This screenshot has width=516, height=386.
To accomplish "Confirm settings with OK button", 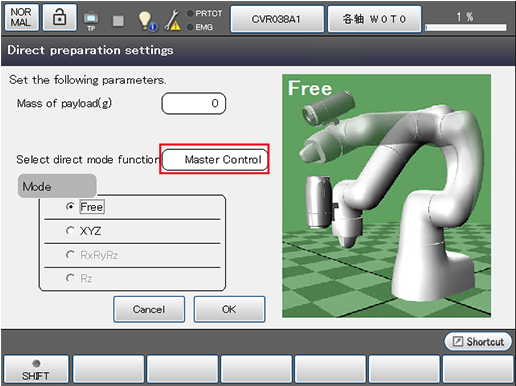I will 229,309.
